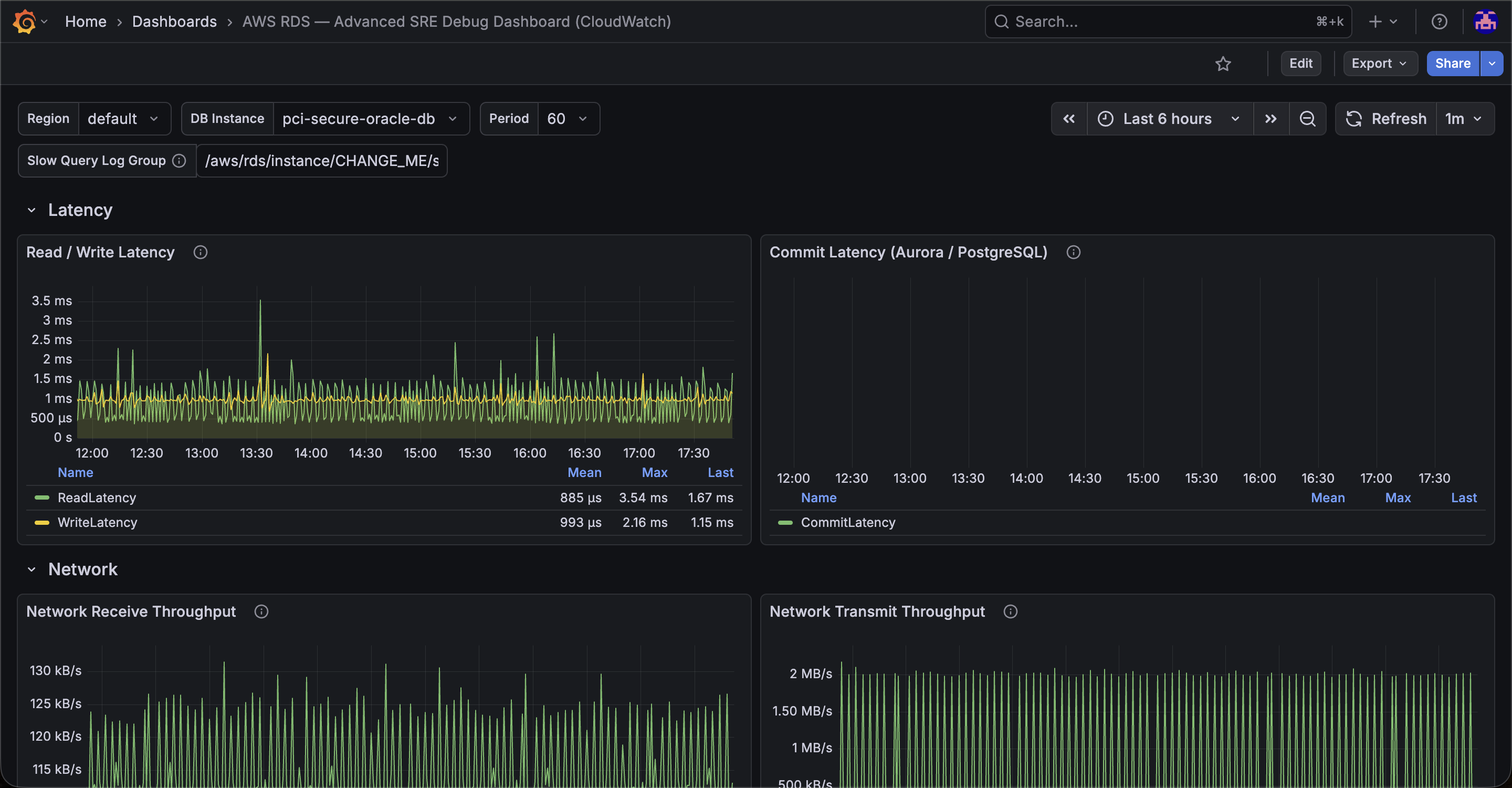The height and width of the screenshot is (788, 1512).
Task: Click the Share button
Action: point(1453,64)
